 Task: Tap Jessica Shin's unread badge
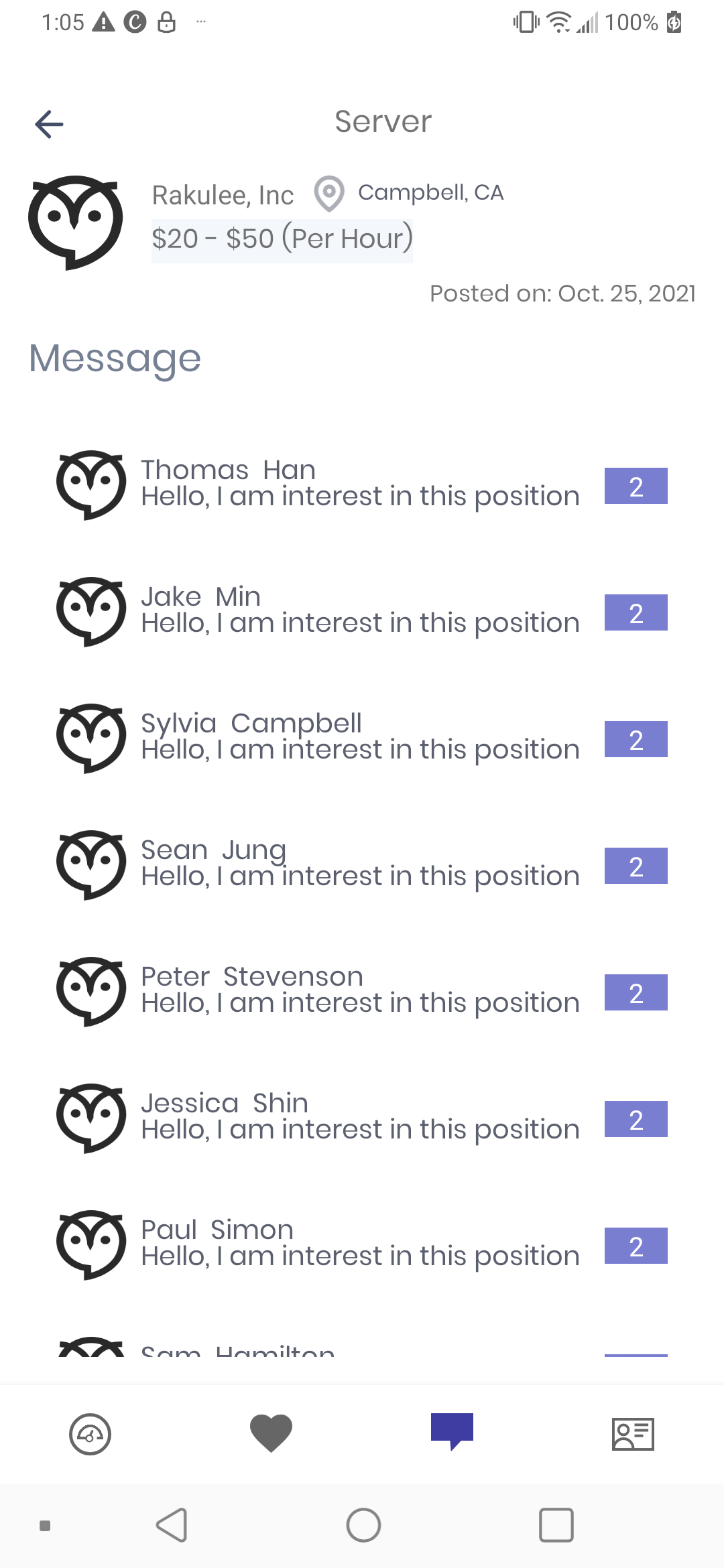636,1119
